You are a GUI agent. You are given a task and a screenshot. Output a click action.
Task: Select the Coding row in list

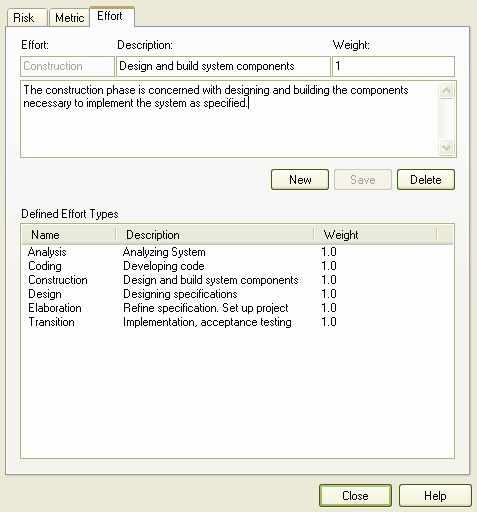[237, 266]
